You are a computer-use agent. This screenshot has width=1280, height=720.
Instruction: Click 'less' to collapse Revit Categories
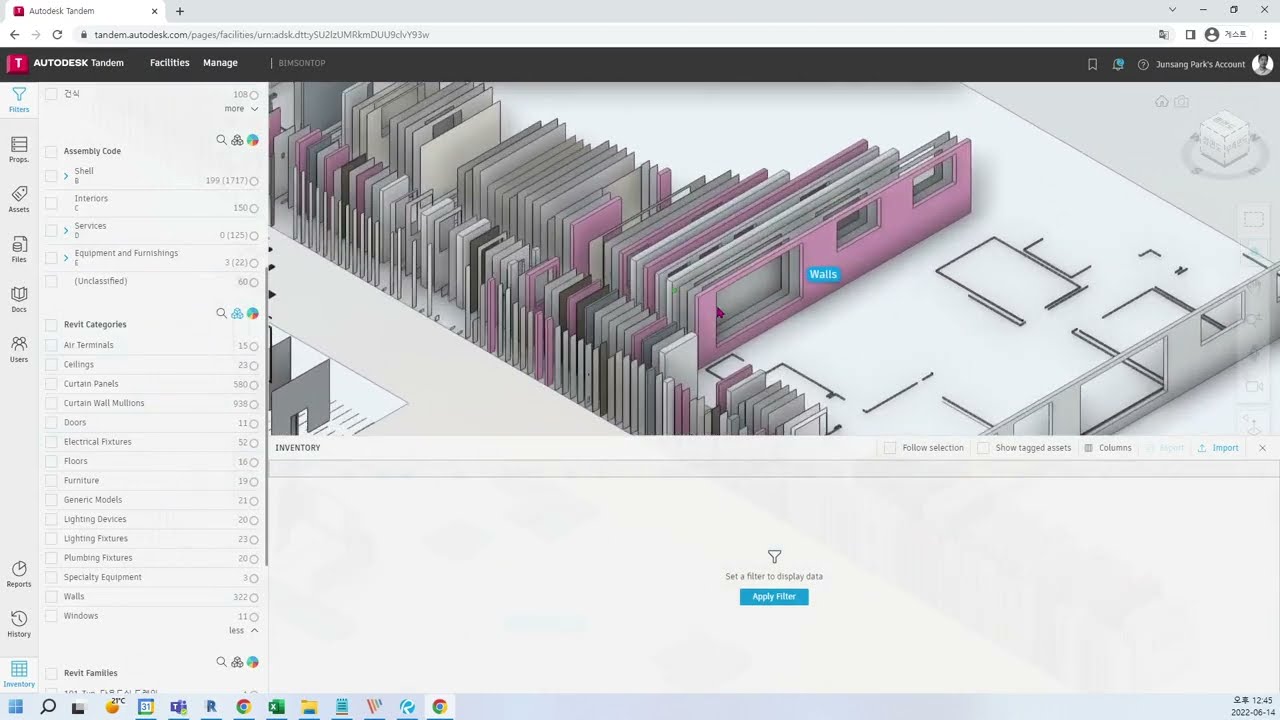243,630
